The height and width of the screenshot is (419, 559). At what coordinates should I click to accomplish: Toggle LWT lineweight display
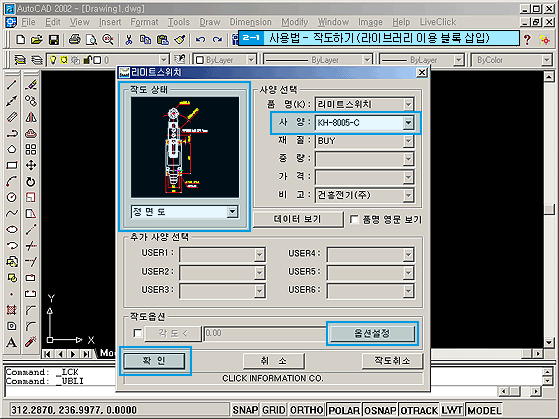point(452,410)
